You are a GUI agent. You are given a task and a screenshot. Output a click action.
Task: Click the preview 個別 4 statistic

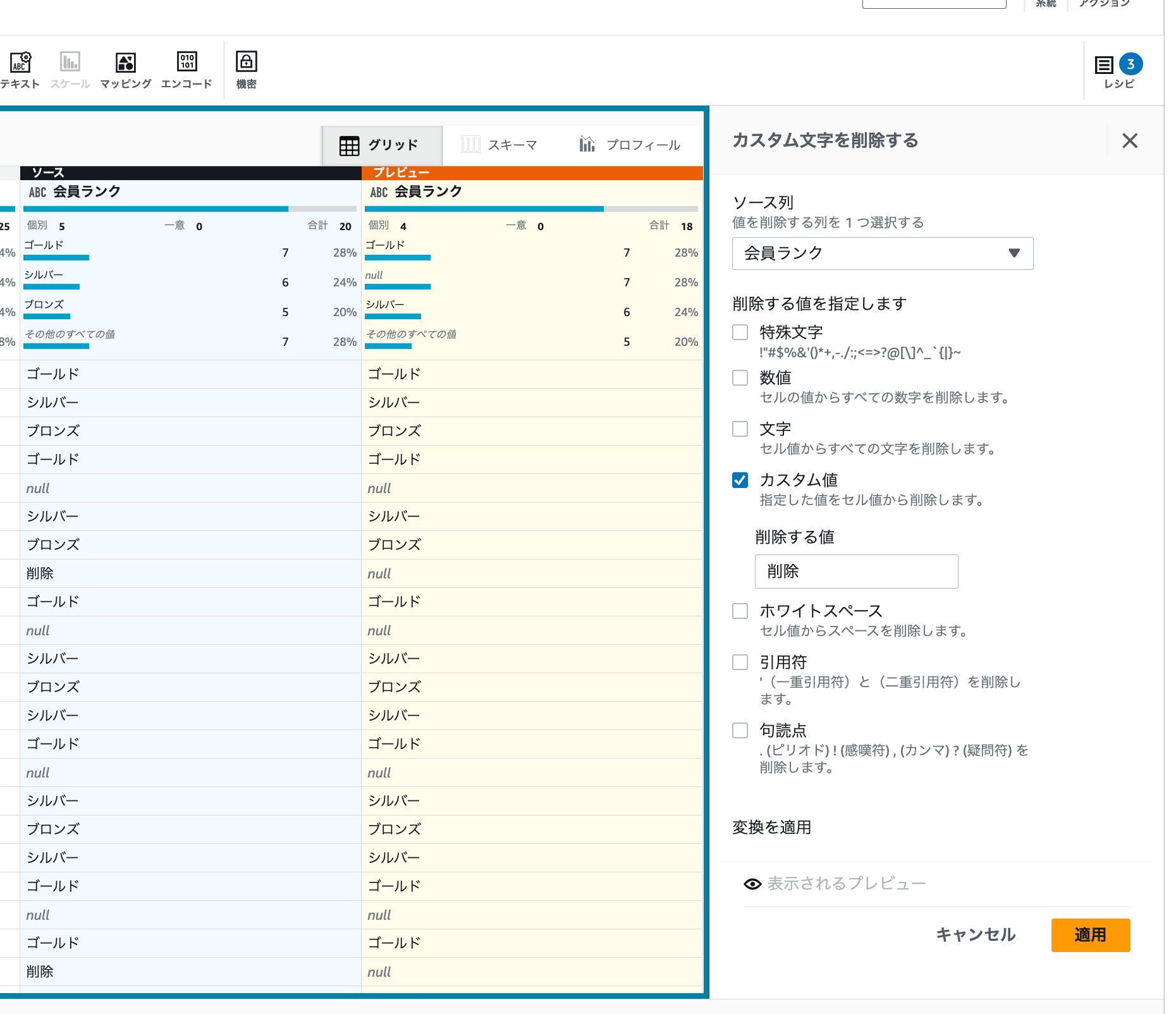[x=387, y=226]
